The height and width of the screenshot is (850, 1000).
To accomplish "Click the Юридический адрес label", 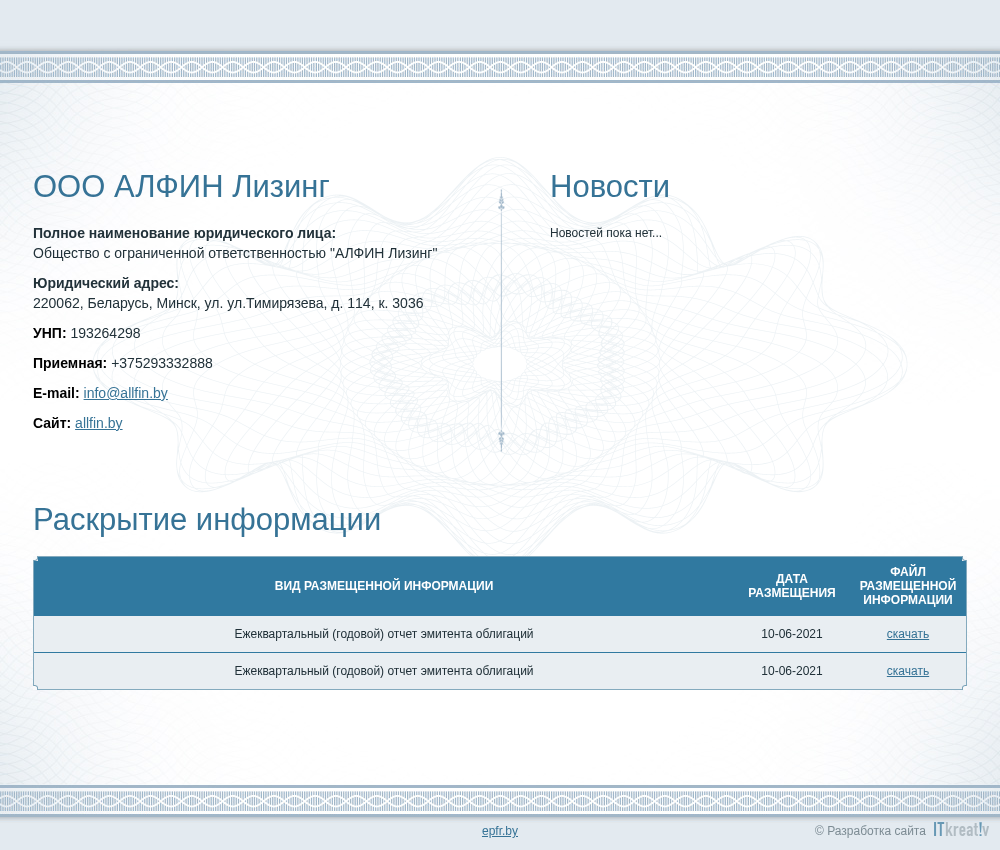I will point(106,283).
